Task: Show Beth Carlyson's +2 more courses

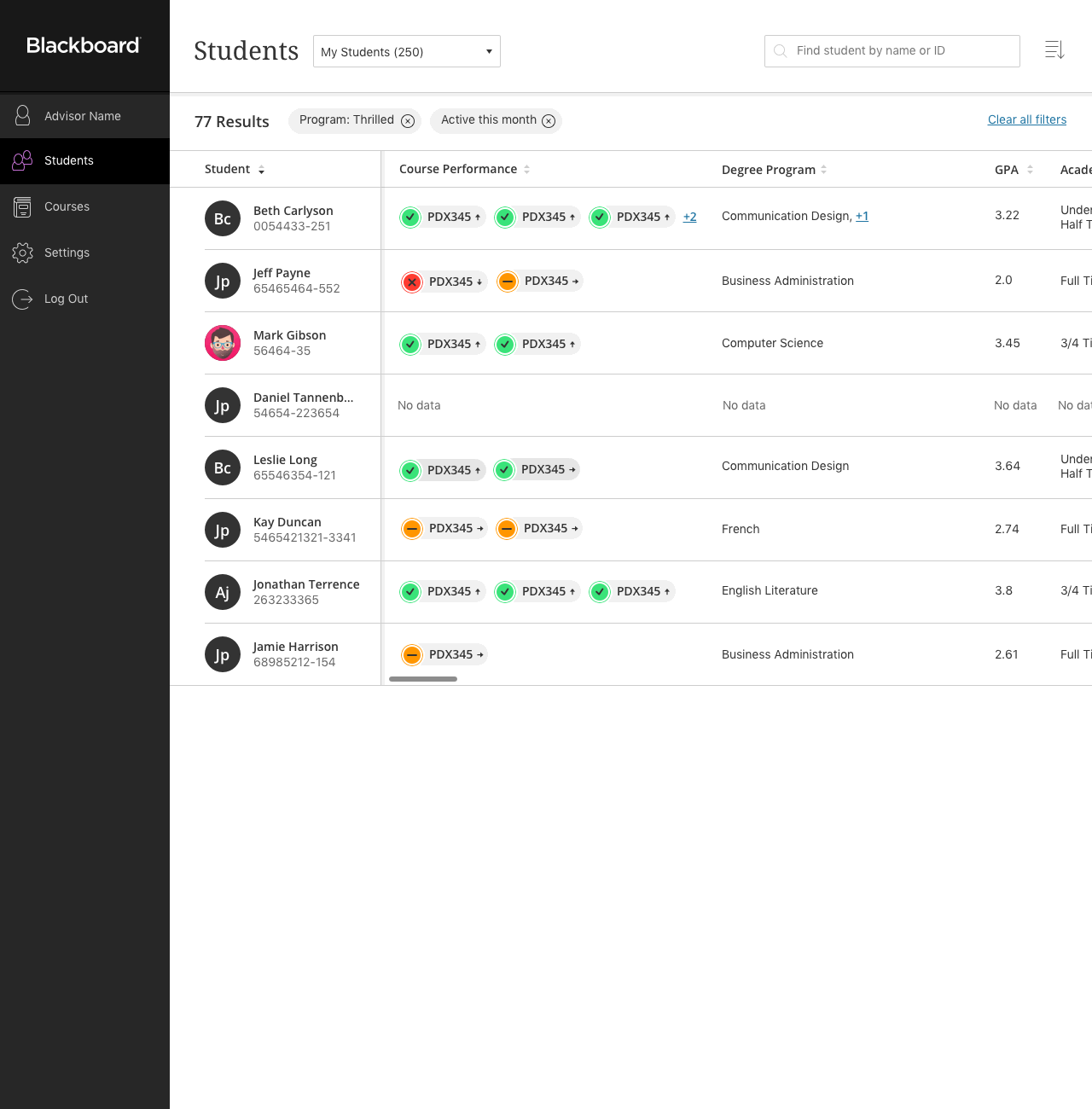Action: point(689,218)
